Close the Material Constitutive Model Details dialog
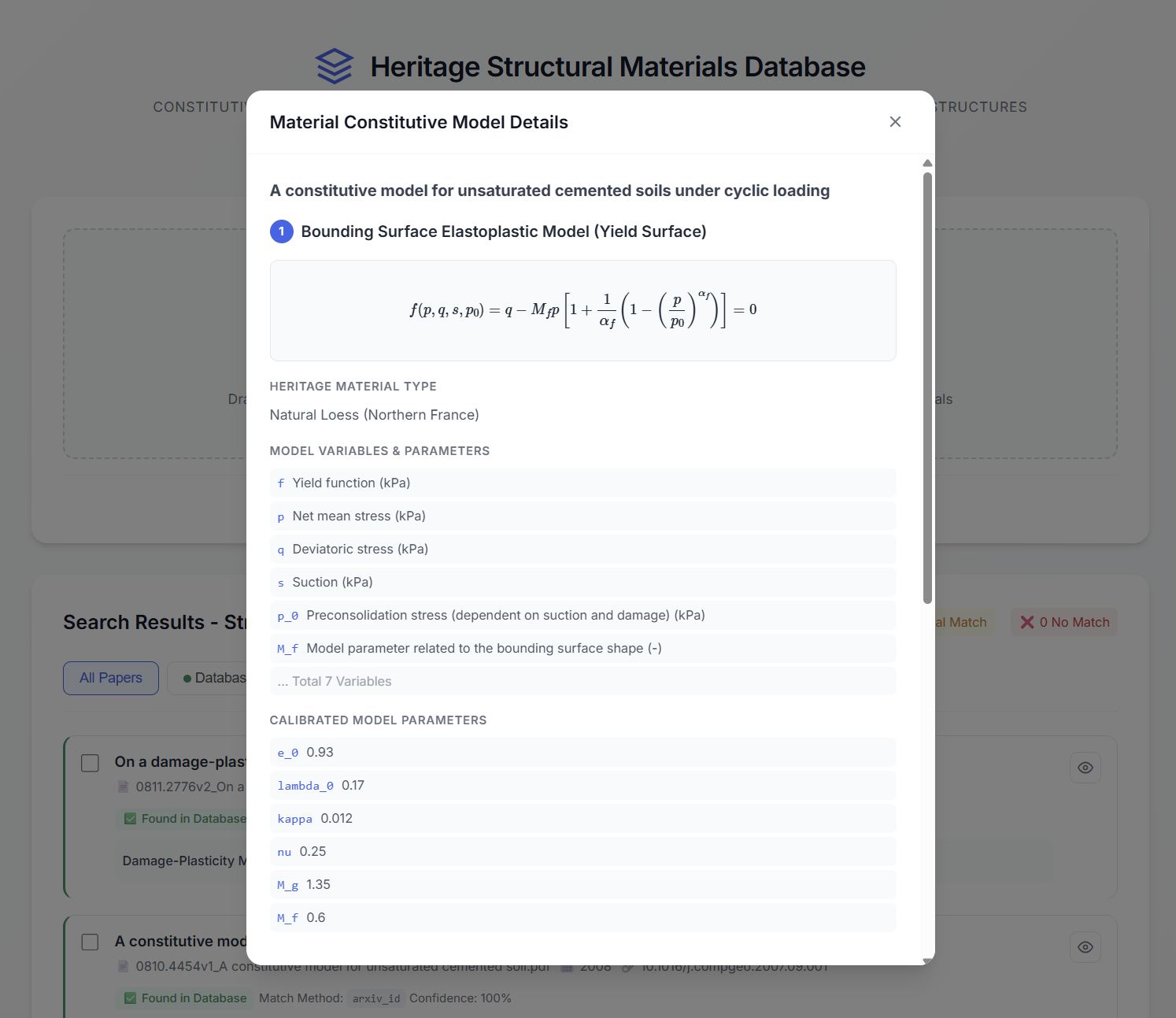1176x1018 pixels. pyautogui.click(x=895, y=122)
